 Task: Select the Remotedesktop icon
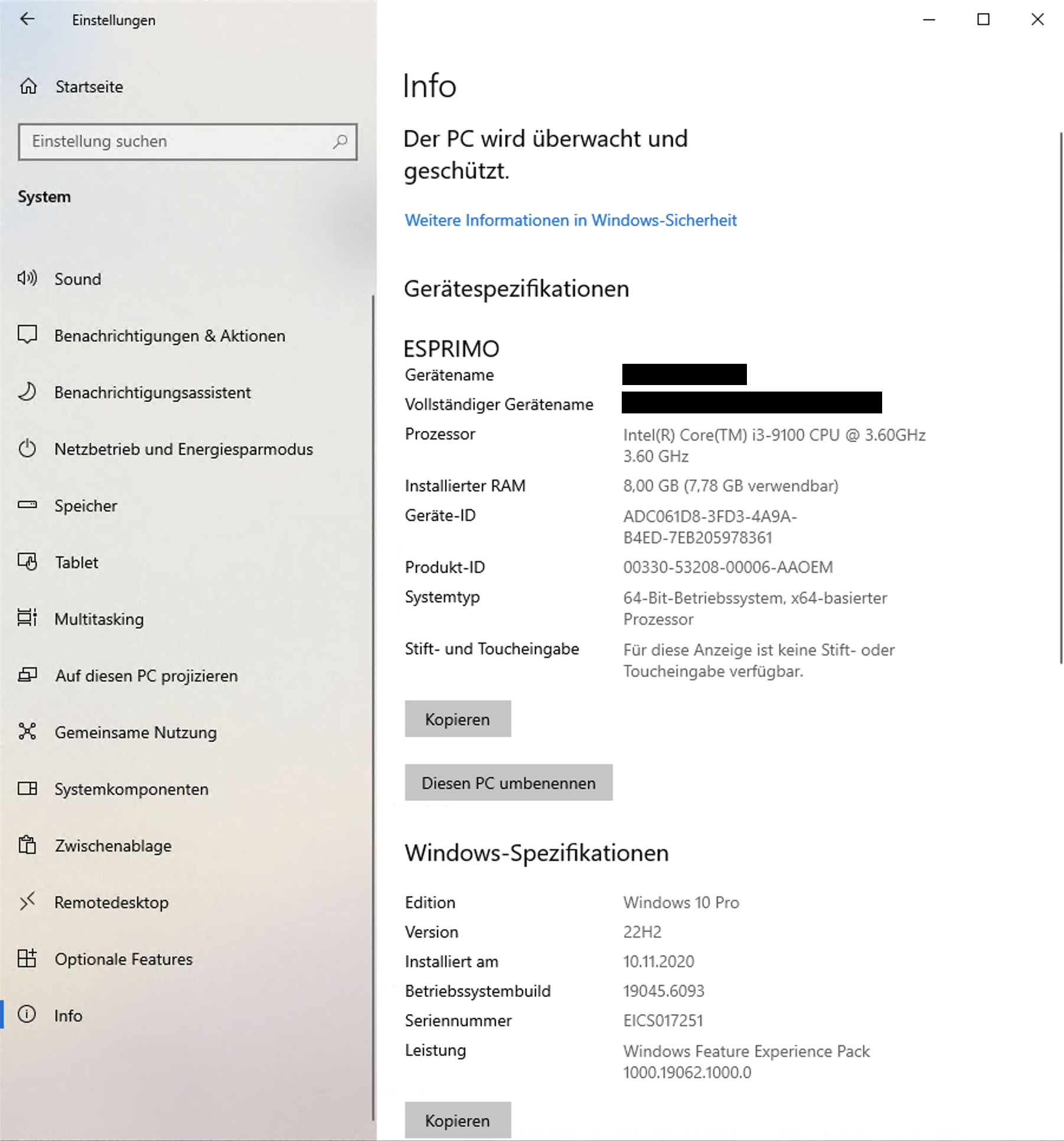27,902
